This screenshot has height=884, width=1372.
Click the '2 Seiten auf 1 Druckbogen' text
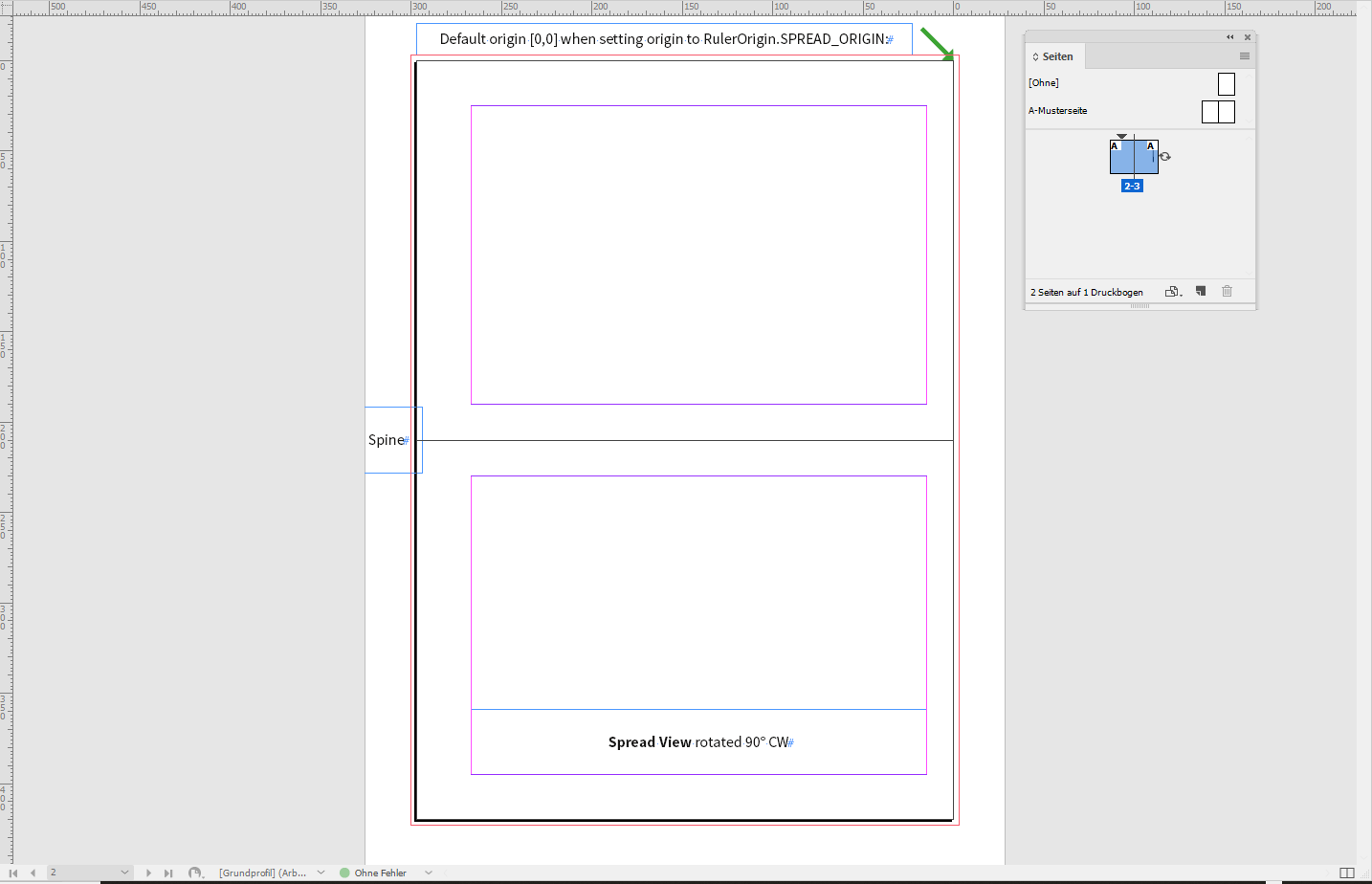[x=1087, y=292]
